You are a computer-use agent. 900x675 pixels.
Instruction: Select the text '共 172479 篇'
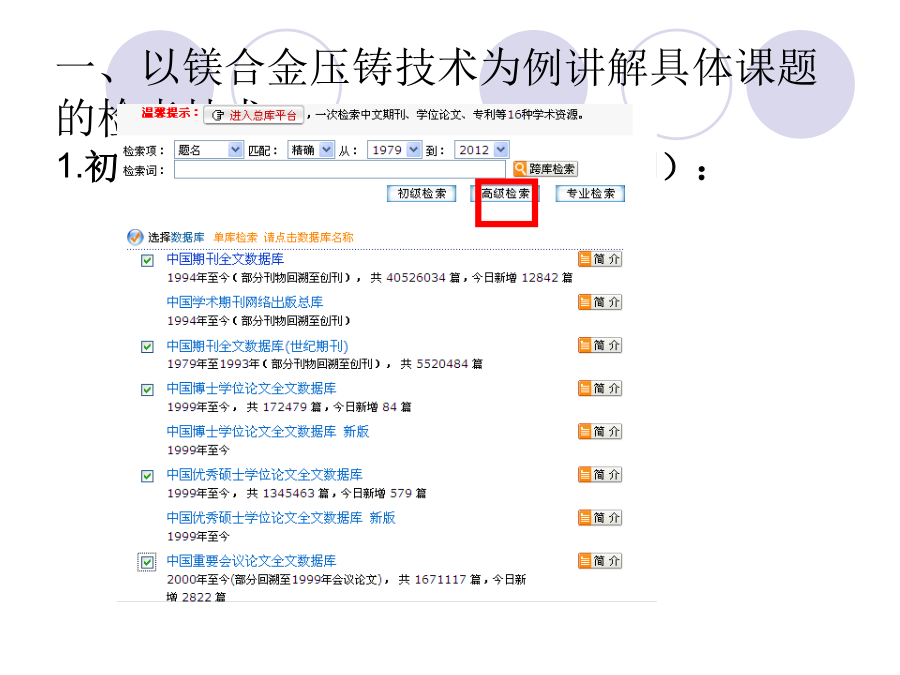[284, 407]
